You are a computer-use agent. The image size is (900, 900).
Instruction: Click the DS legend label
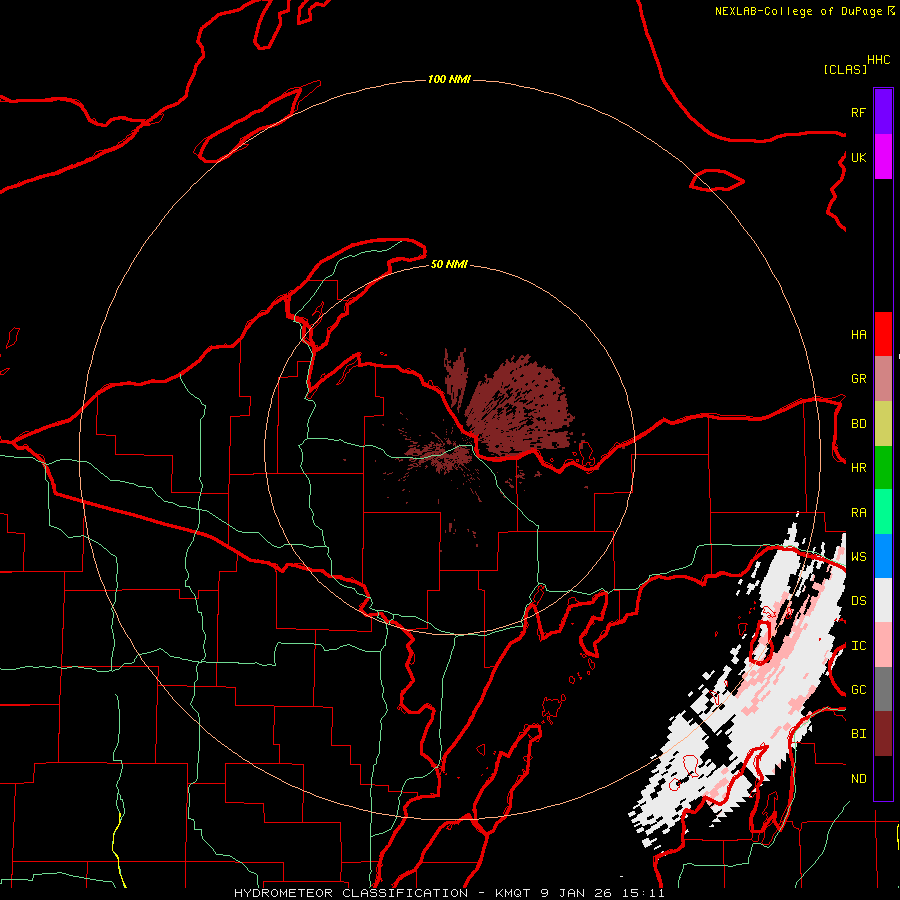coord(858,601)
